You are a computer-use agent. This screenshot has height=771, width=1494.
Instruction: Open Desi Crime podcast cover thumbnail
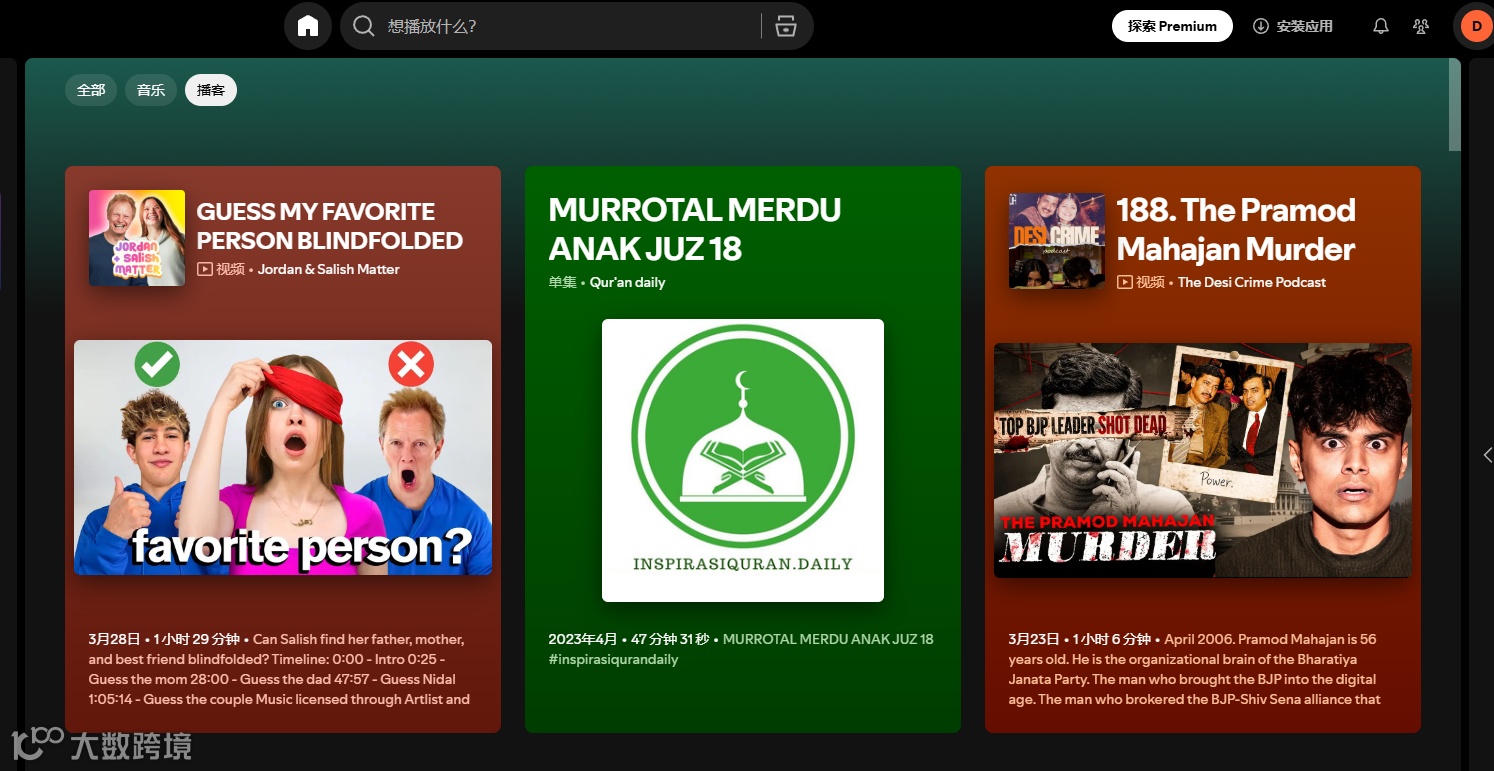point(1057,241)
